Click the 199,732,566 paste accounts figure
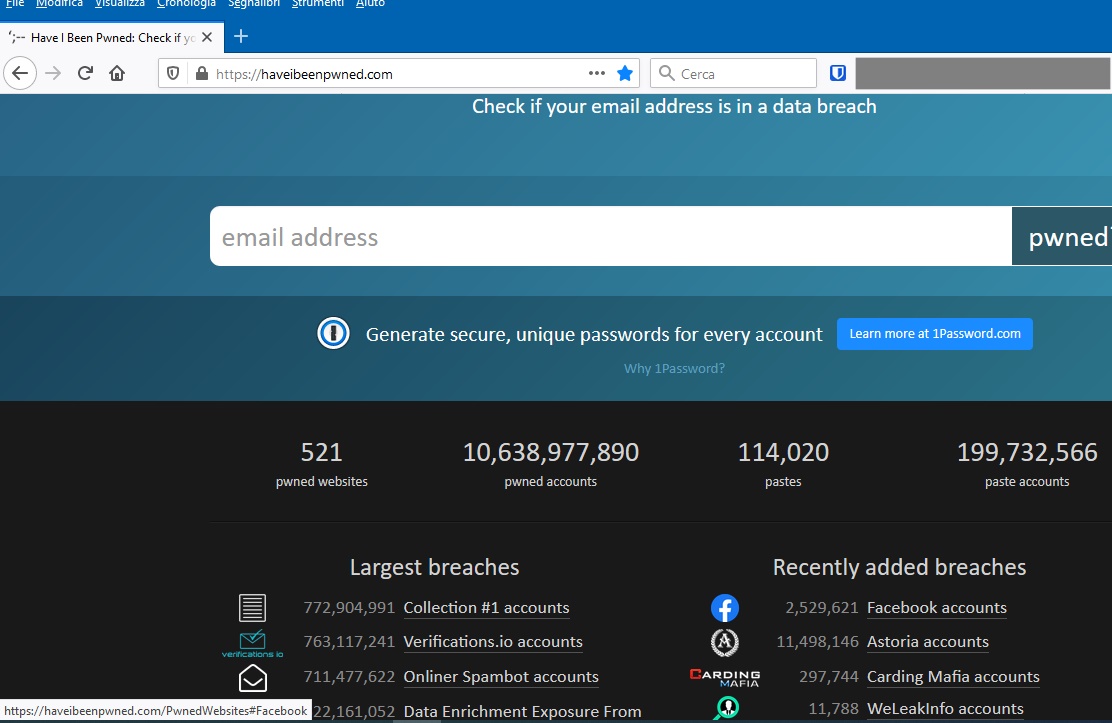This screenshot has height=723, width=1112. tap(1027, 452)
